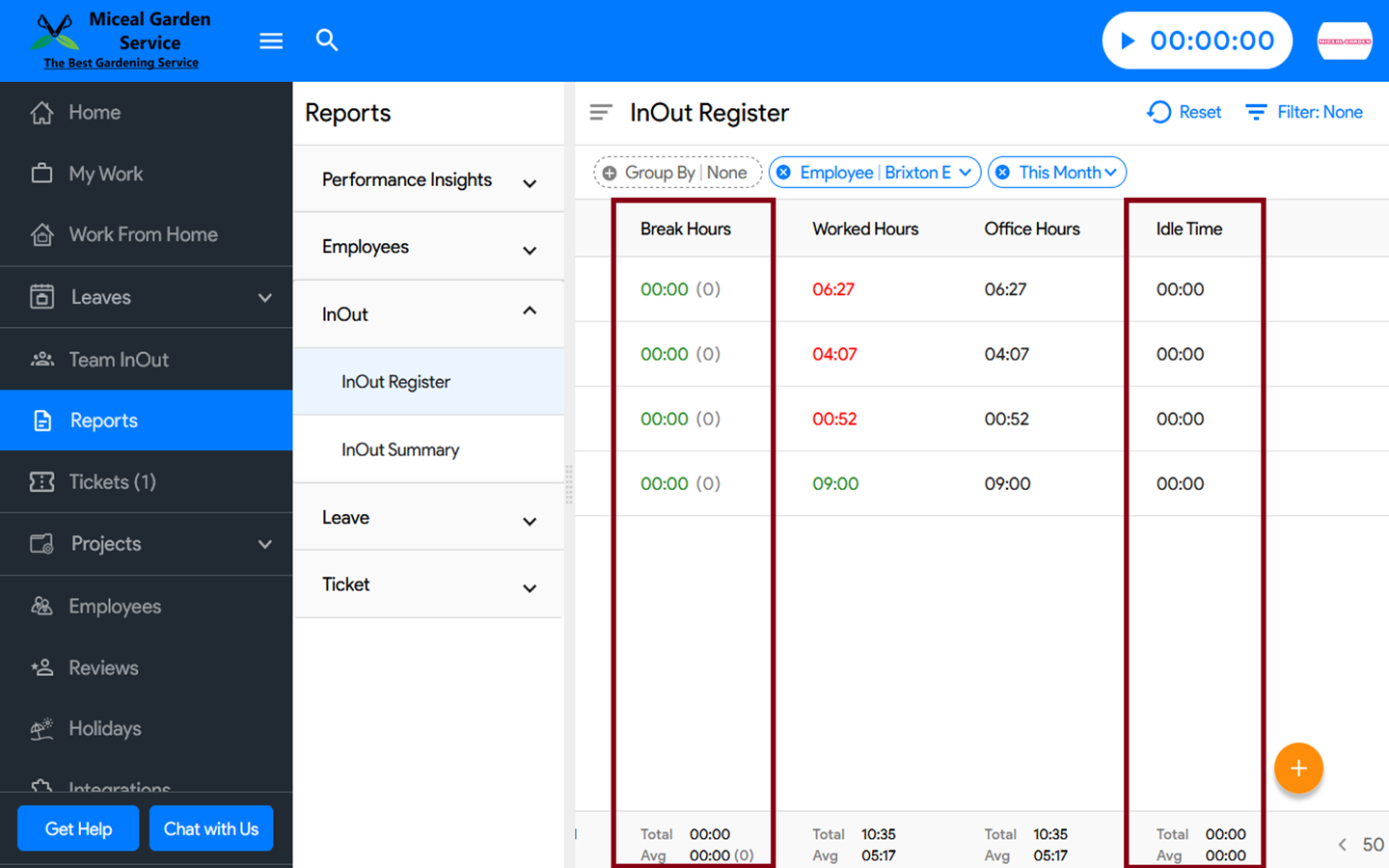Click the search magnifier icon
Viewport: 1389px width, 868px height.
point(327,41)
